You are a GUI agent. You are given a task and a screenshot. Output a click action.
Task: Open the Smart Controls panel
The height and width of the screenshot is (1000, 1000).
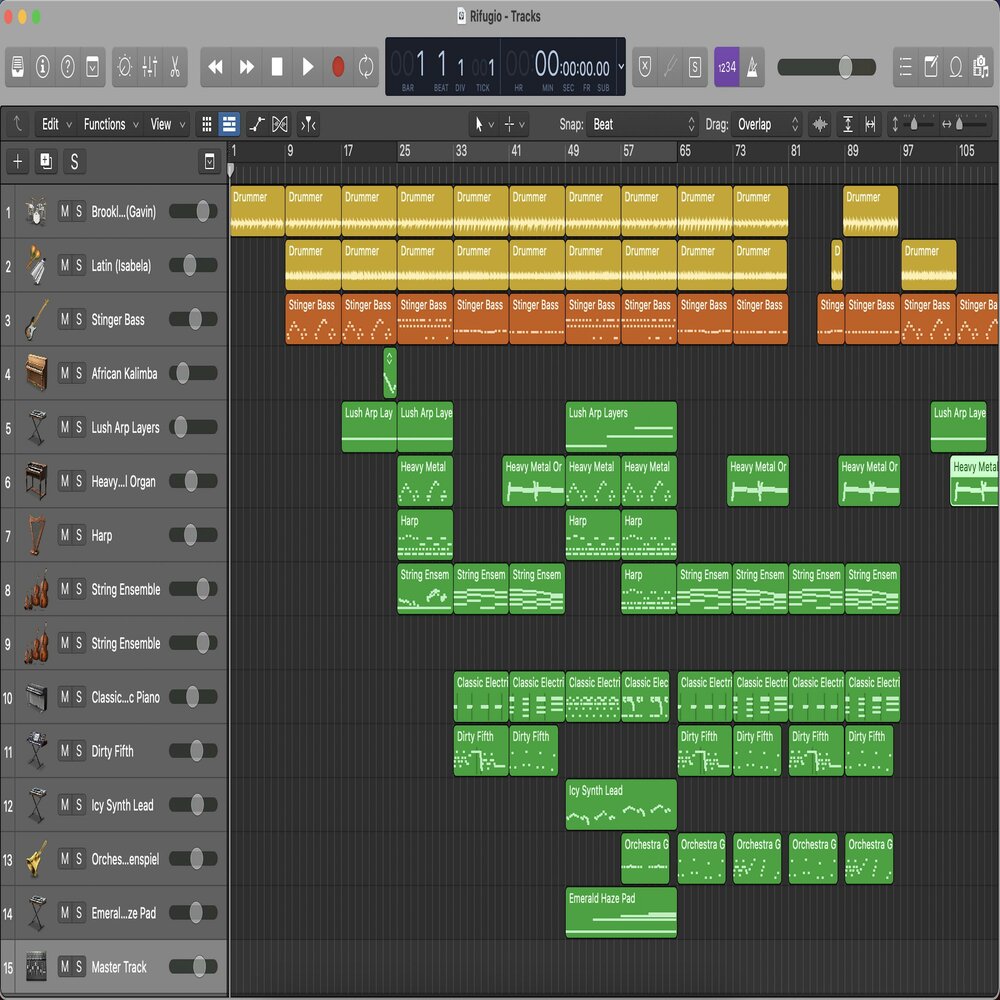(x=124, y=67)
